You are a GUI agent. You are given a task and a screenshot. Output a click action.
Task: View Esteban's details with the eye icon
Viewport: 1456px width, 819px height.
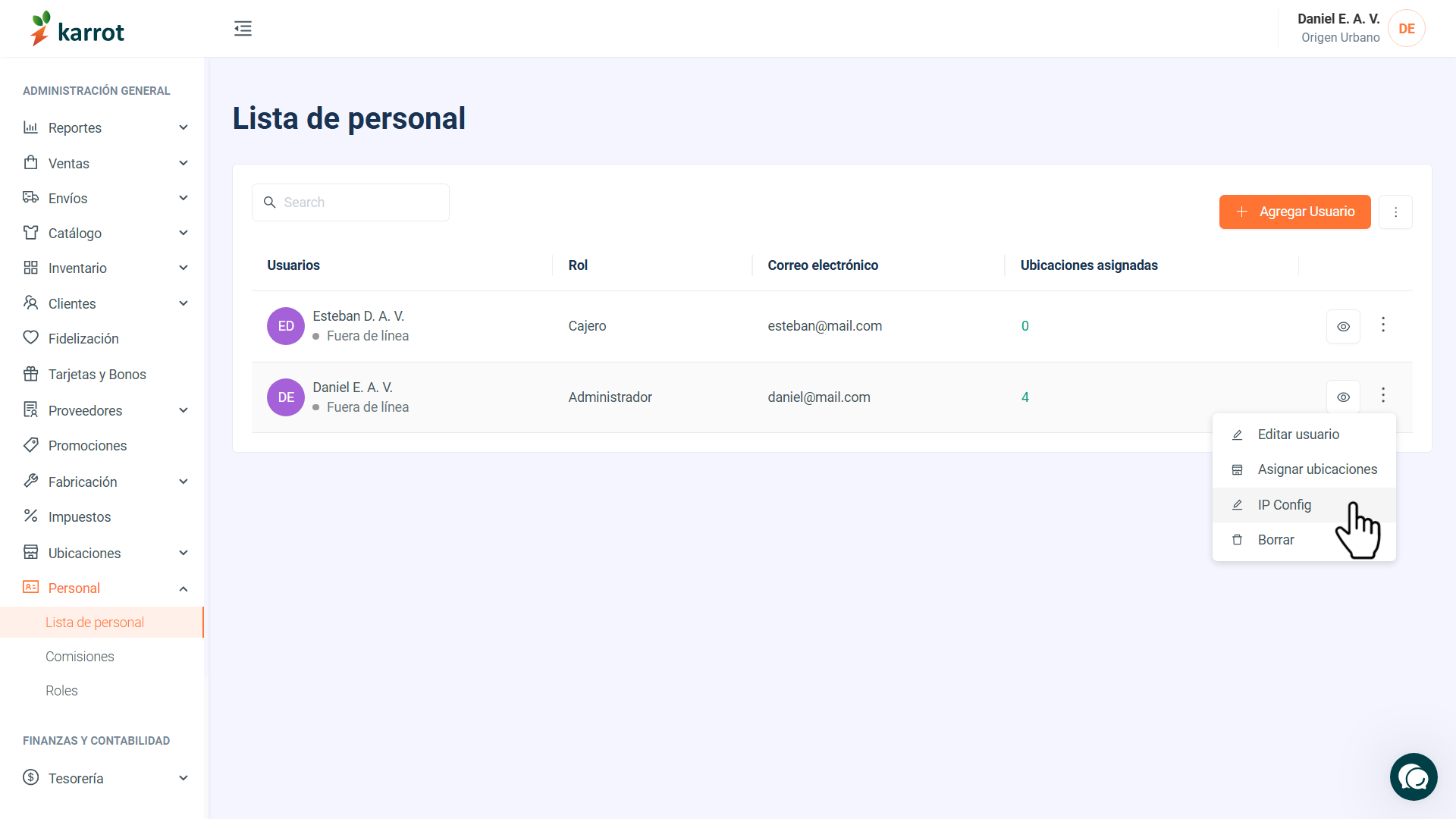(x=1343, y=327)
